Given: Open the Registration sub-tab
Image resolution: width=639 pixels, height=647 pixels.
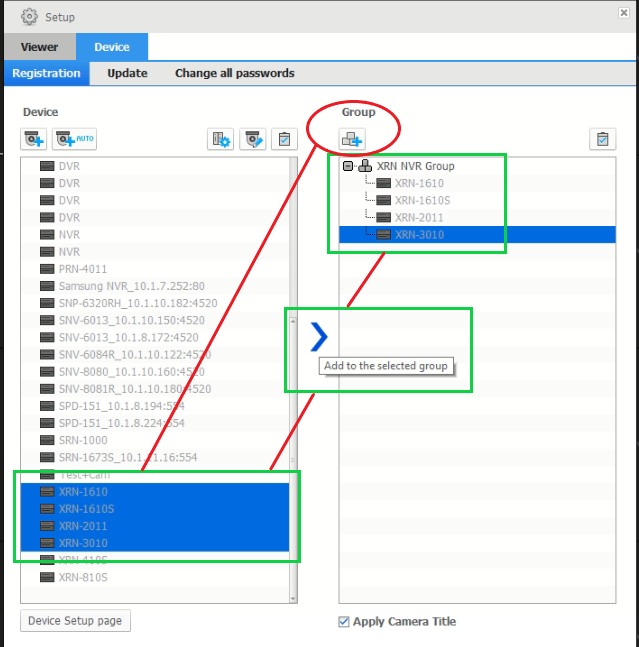Looking at the screenshot, I should click(47, 73).
